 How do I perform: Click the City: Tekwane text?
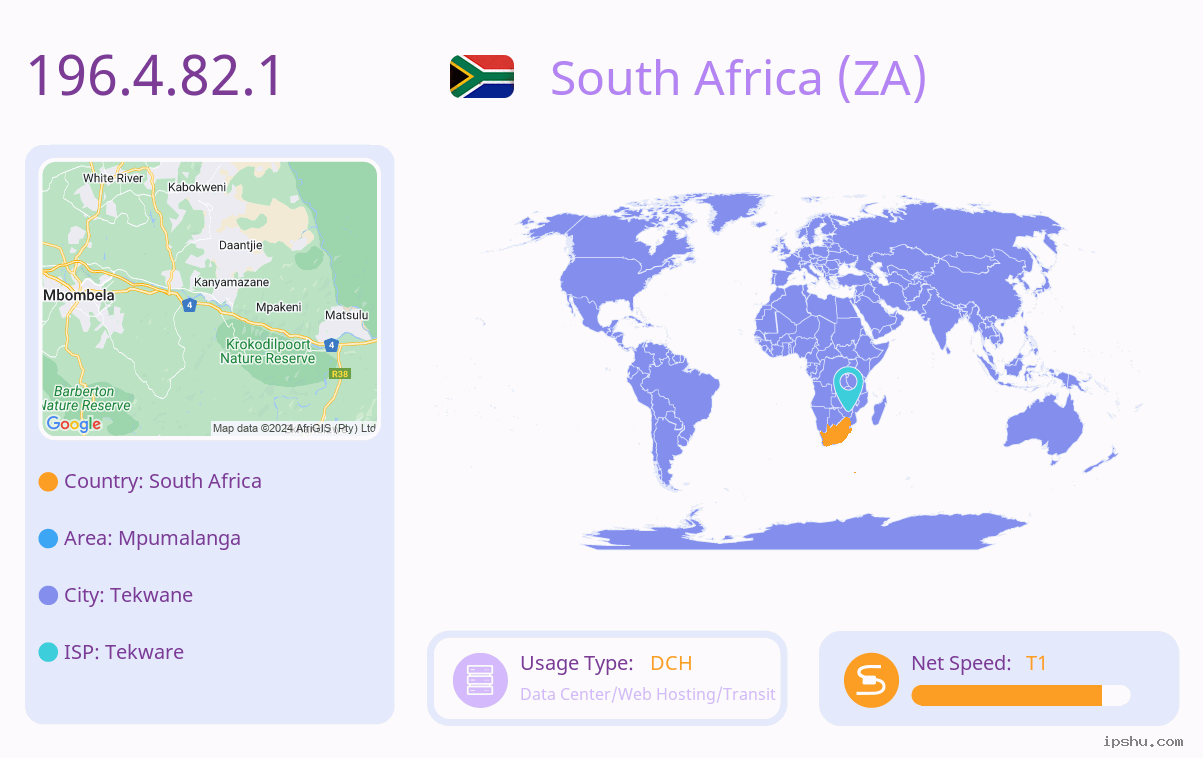point(128,595)
